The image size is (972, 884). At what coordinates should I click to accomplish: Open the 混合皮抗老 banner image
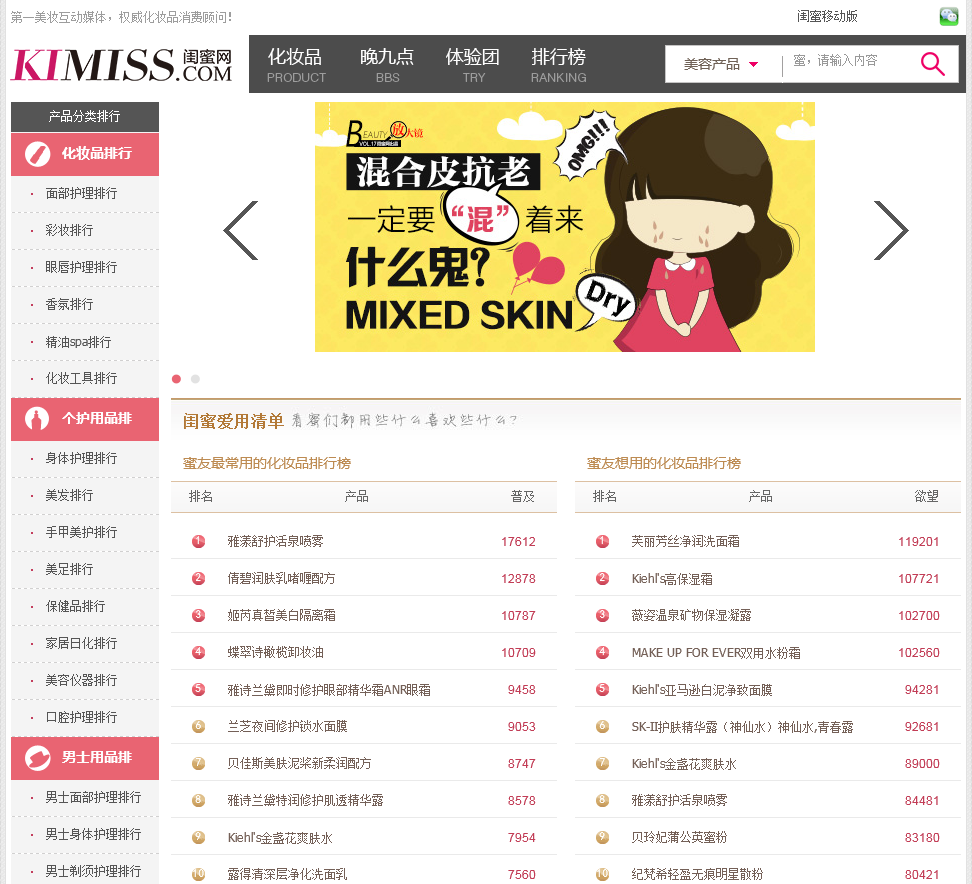[565, 227]
